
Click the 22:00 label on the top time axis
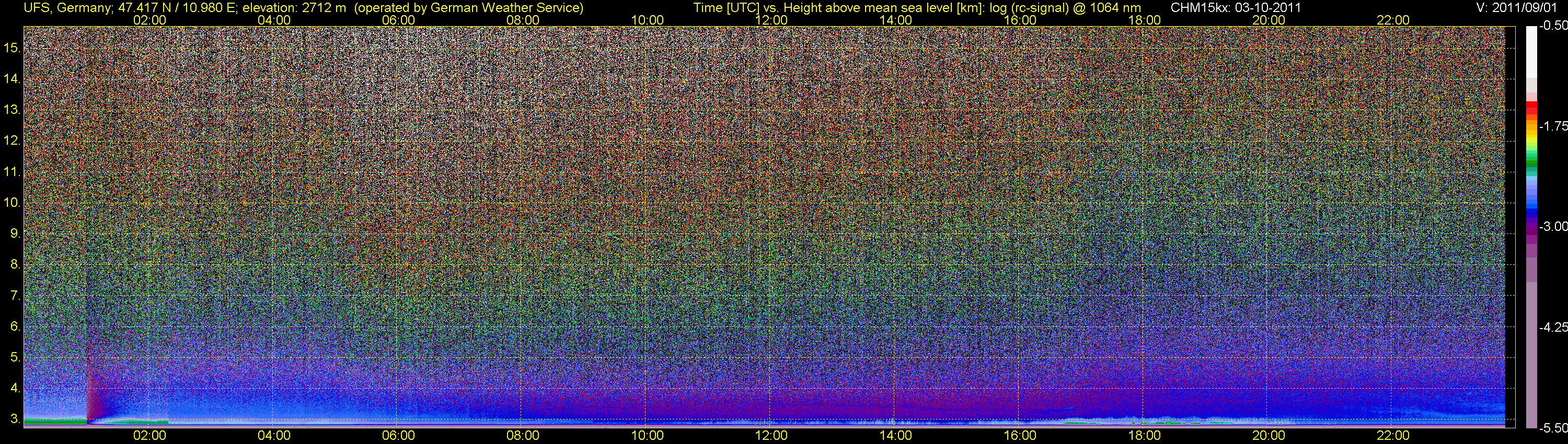[x=1393, y=20]
